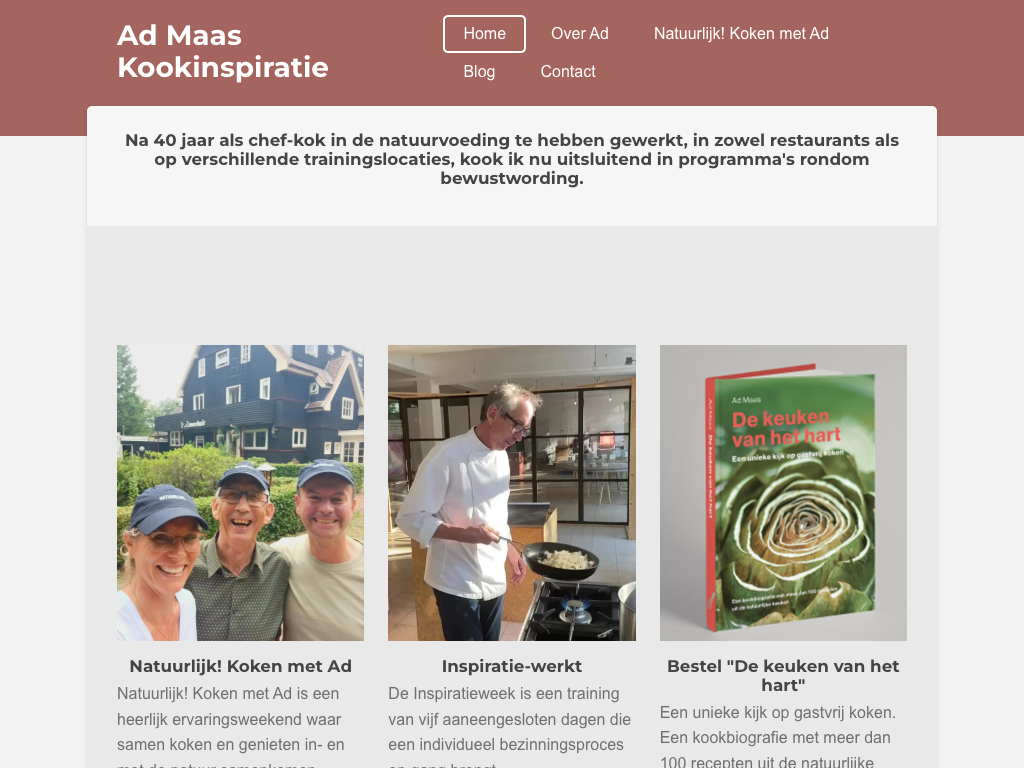Open the Inspiratie-werkt heading link
This screenshot has height=768, width=1024.
click(x=511, y=666)
